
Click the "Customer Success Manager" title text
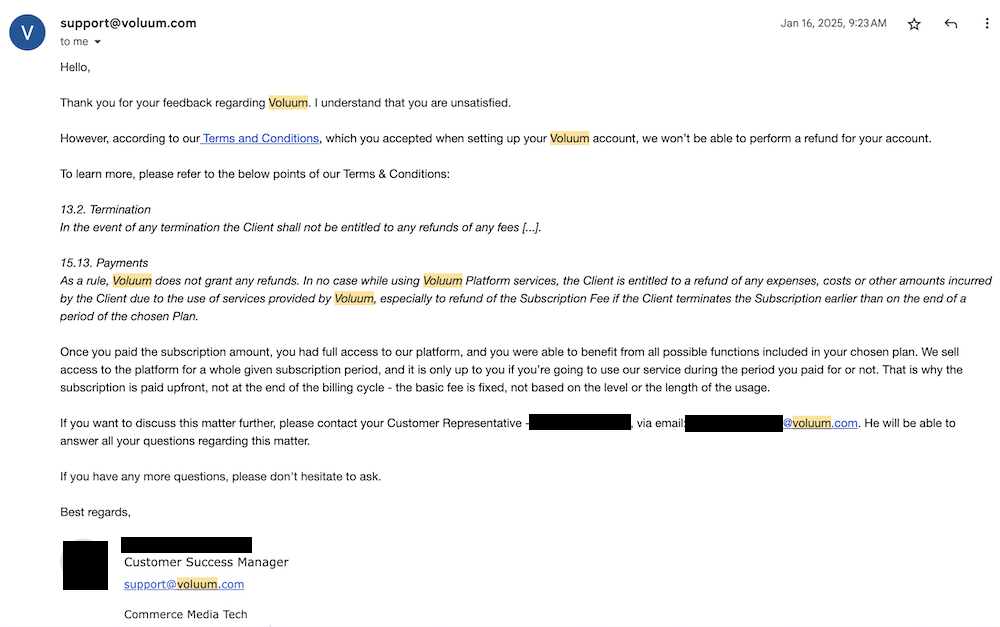pos(206,562)
